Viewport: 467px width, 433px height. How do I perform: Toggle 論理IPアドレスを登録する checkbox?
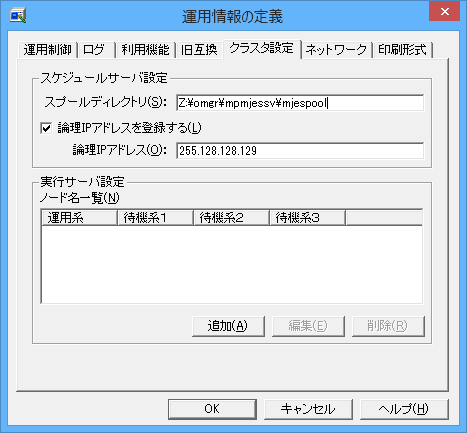point(46,128)
